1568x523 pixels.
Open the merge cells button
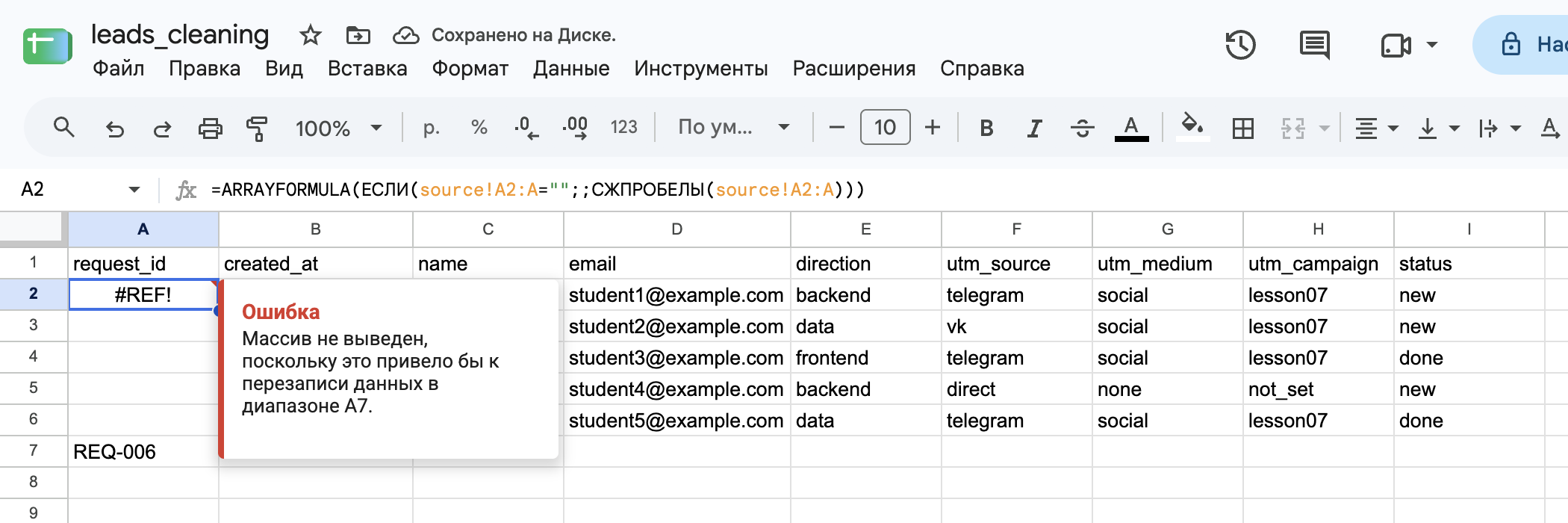click(x=1293, y=129)
